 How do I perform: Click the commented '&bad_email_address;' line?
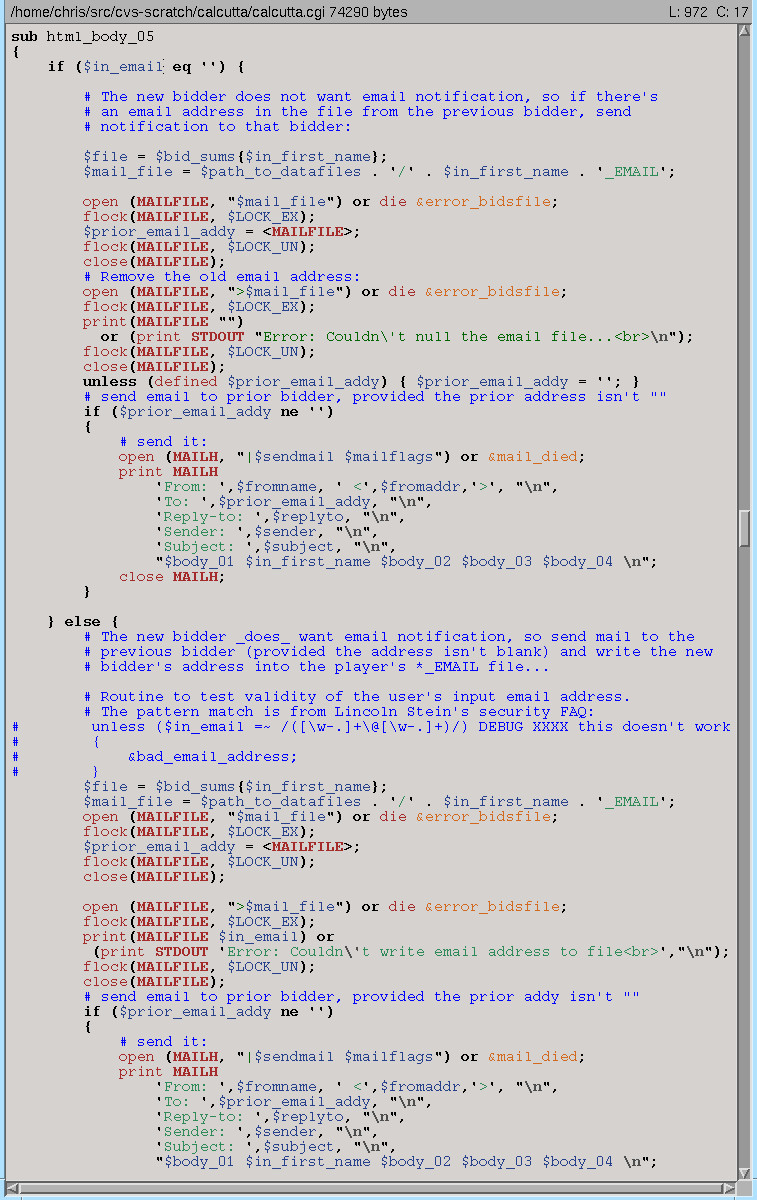212,756
